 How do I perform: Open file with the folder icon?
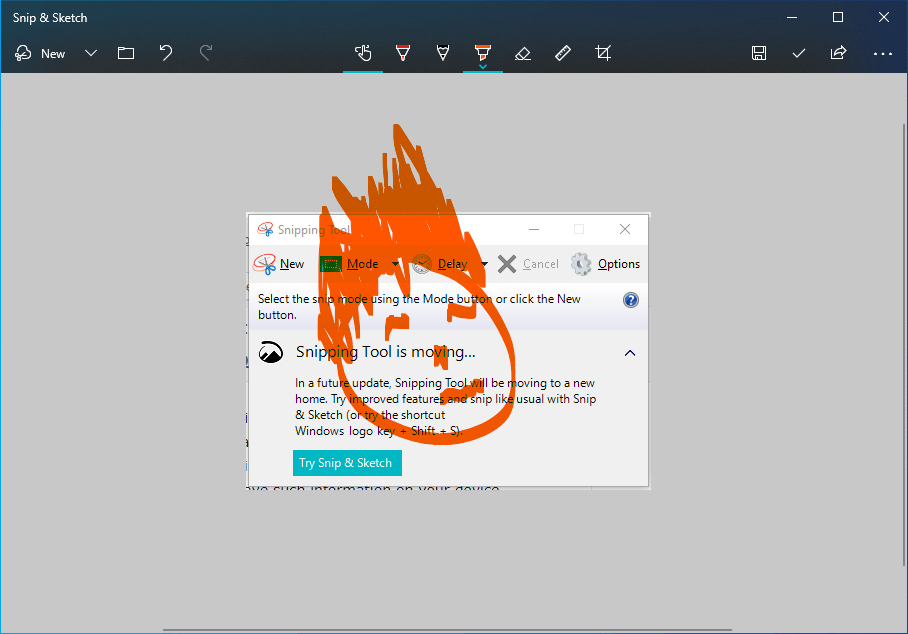(x=126, y=53)
